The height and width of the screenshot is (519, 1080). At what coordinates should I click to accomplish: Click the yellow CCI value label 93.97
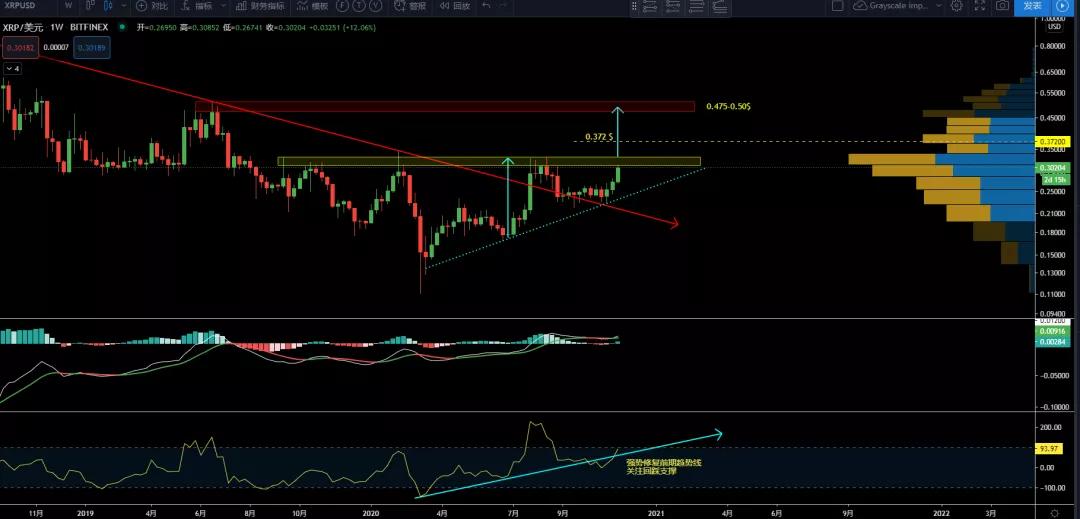click(x=1051, y=449)
